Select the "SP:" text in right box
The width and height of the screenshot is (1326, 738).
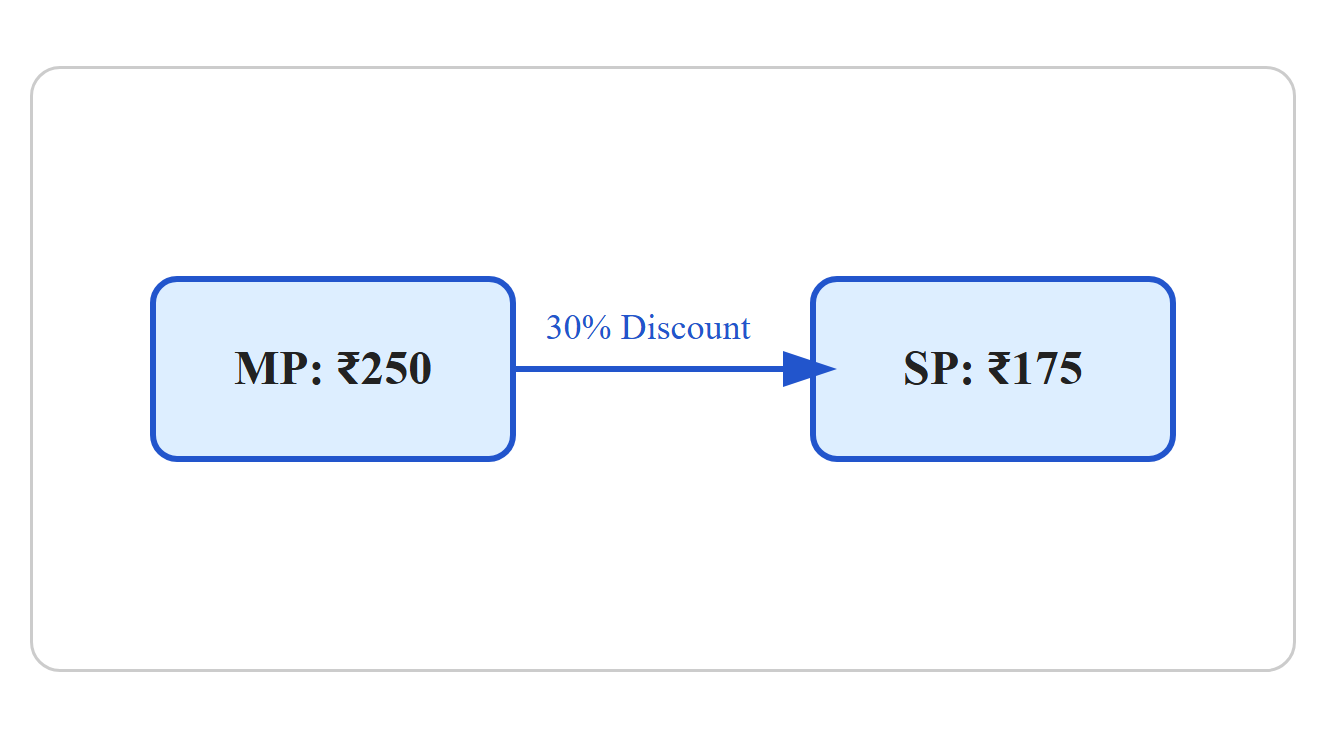click(938, 368)
